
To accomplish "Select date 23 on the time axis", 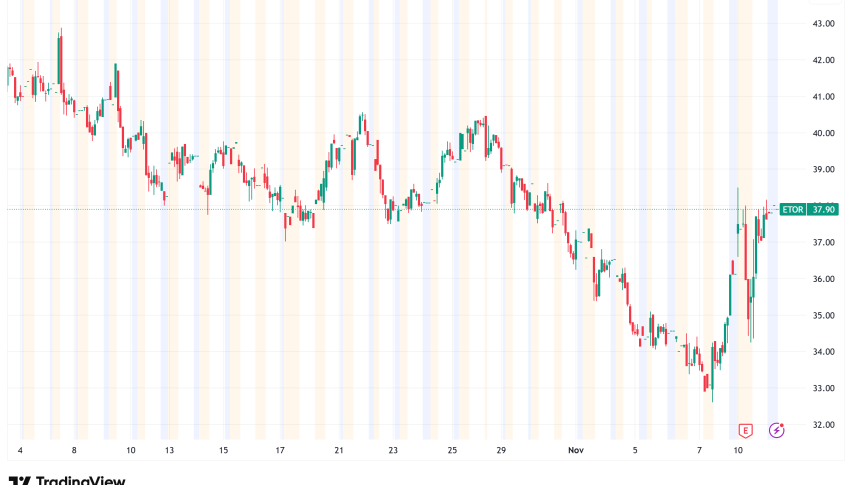I will tap(394, 451).
